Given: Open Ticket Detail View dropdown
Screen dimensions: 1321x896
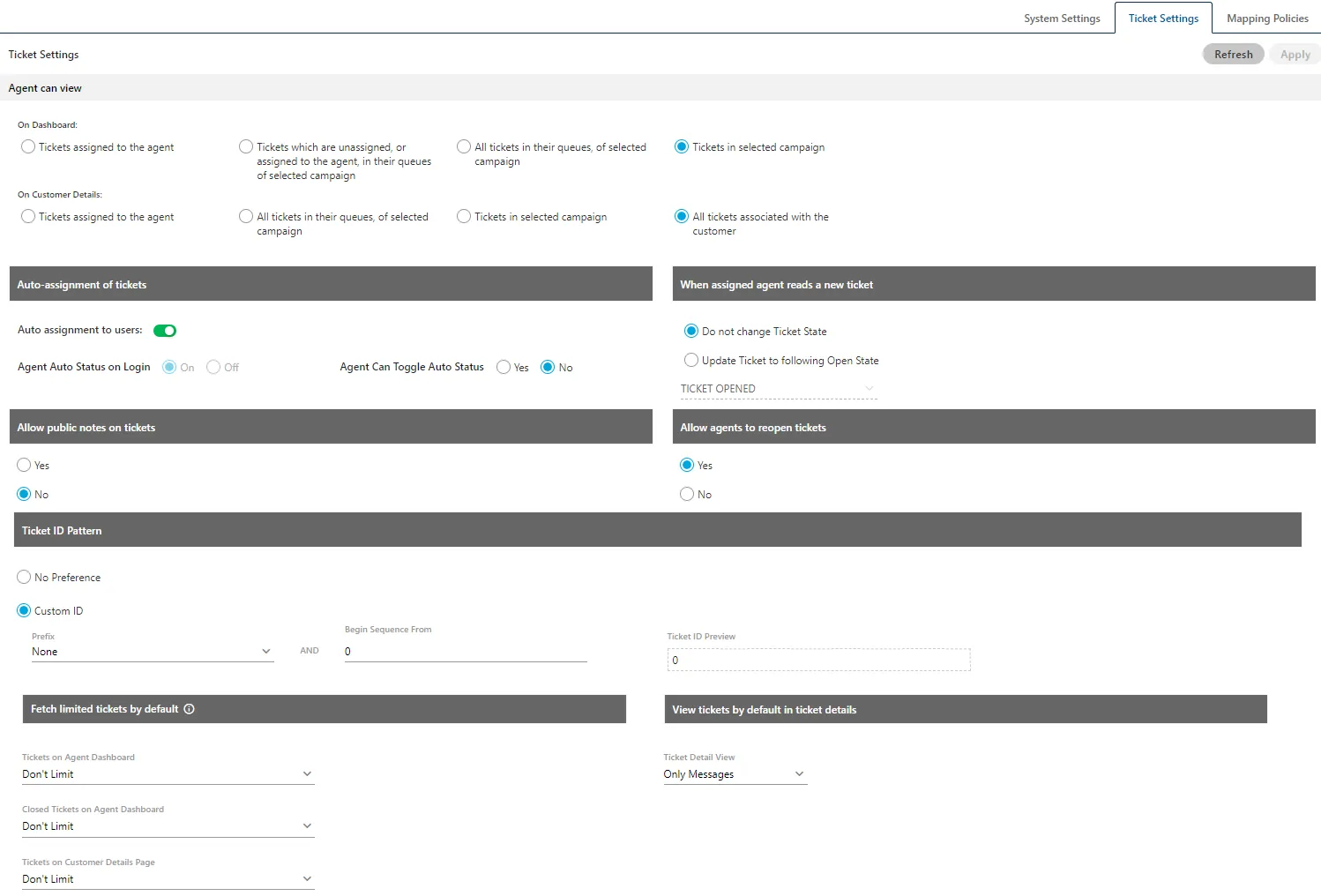Looking at the screenshot, I should [735, 774].
